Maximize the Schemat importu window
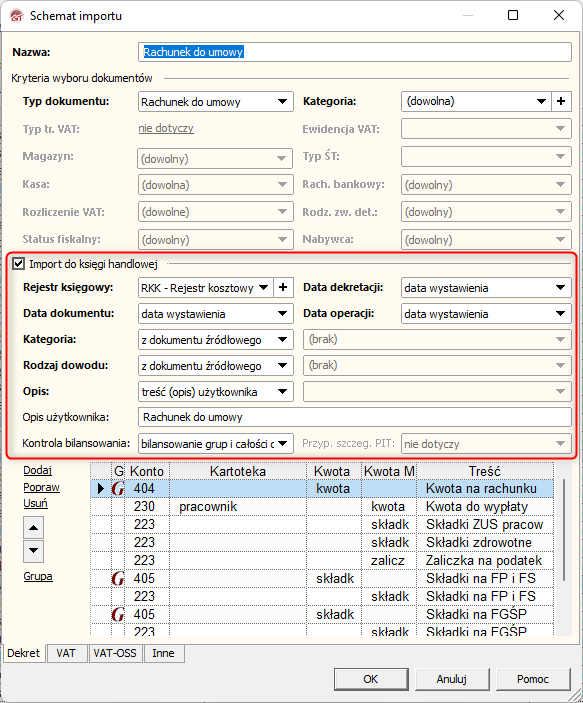This screenshot has width=583, height=703. coord(513,15)
